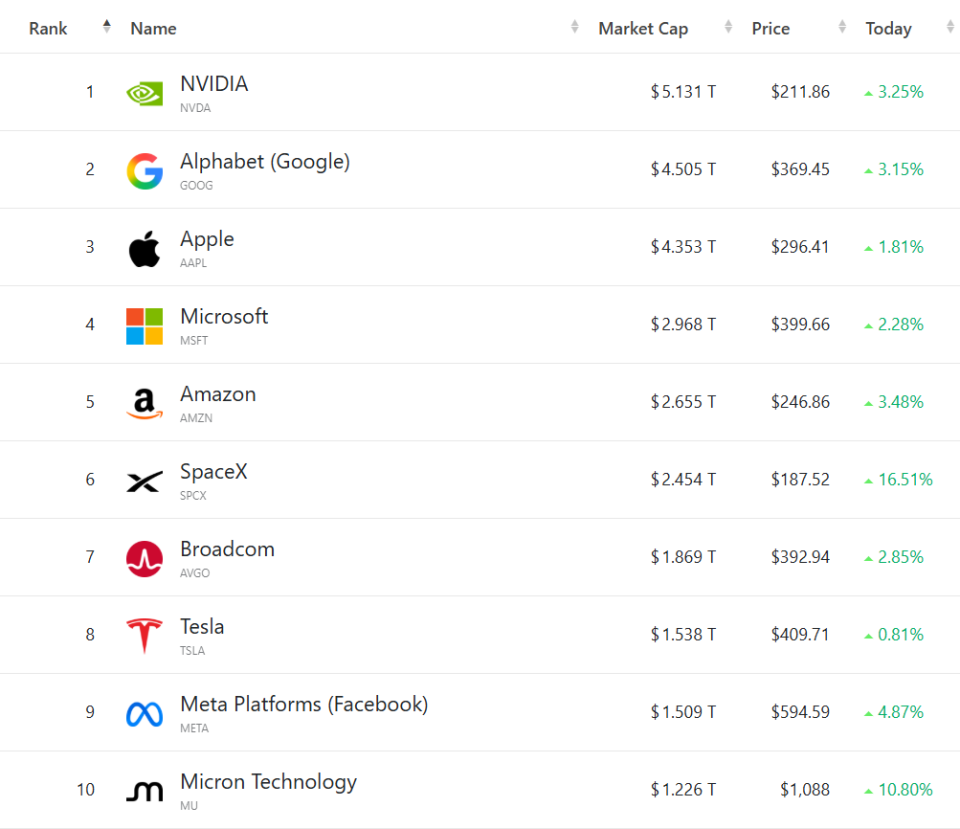Click the Tesla logo icon
Viewport: 960px width, 829px height.
pos(144,636)
